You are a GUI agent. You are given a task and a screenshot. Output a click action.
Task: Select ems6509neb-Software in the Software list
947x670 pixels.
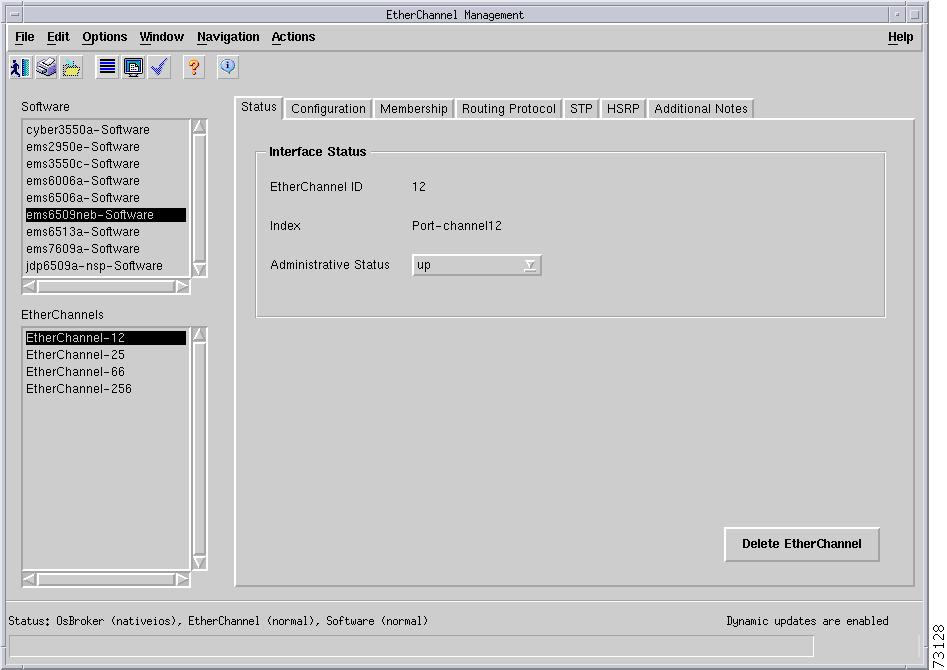point(106,214)
